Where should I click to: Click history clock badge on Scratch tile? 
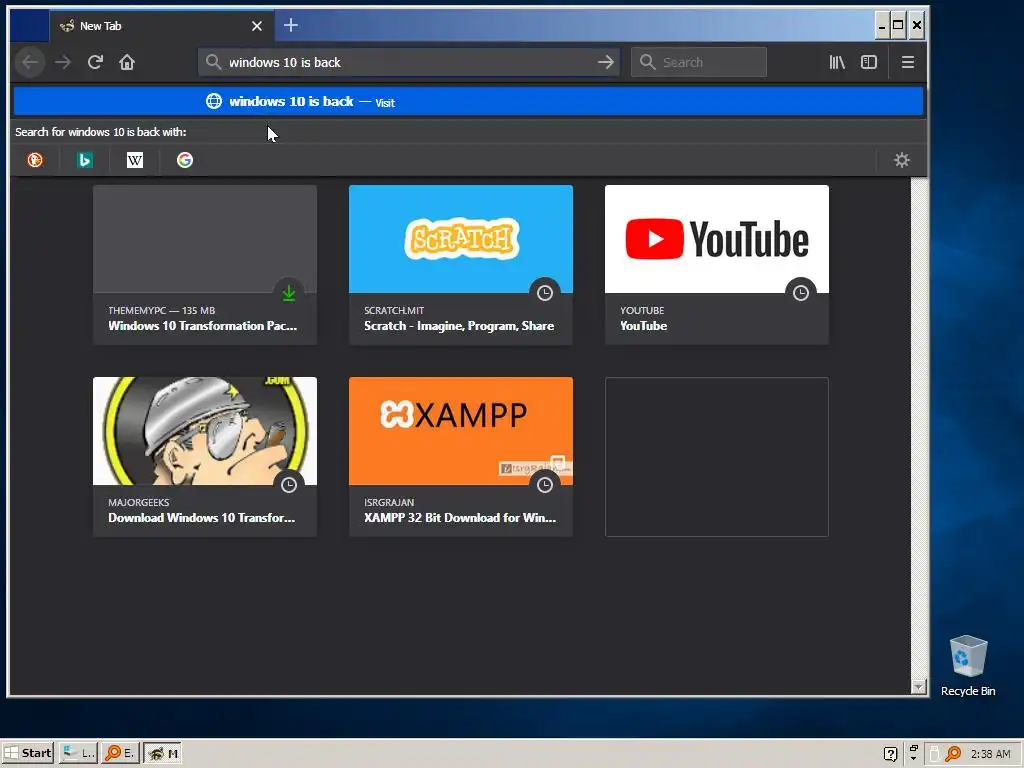[545, 293]
